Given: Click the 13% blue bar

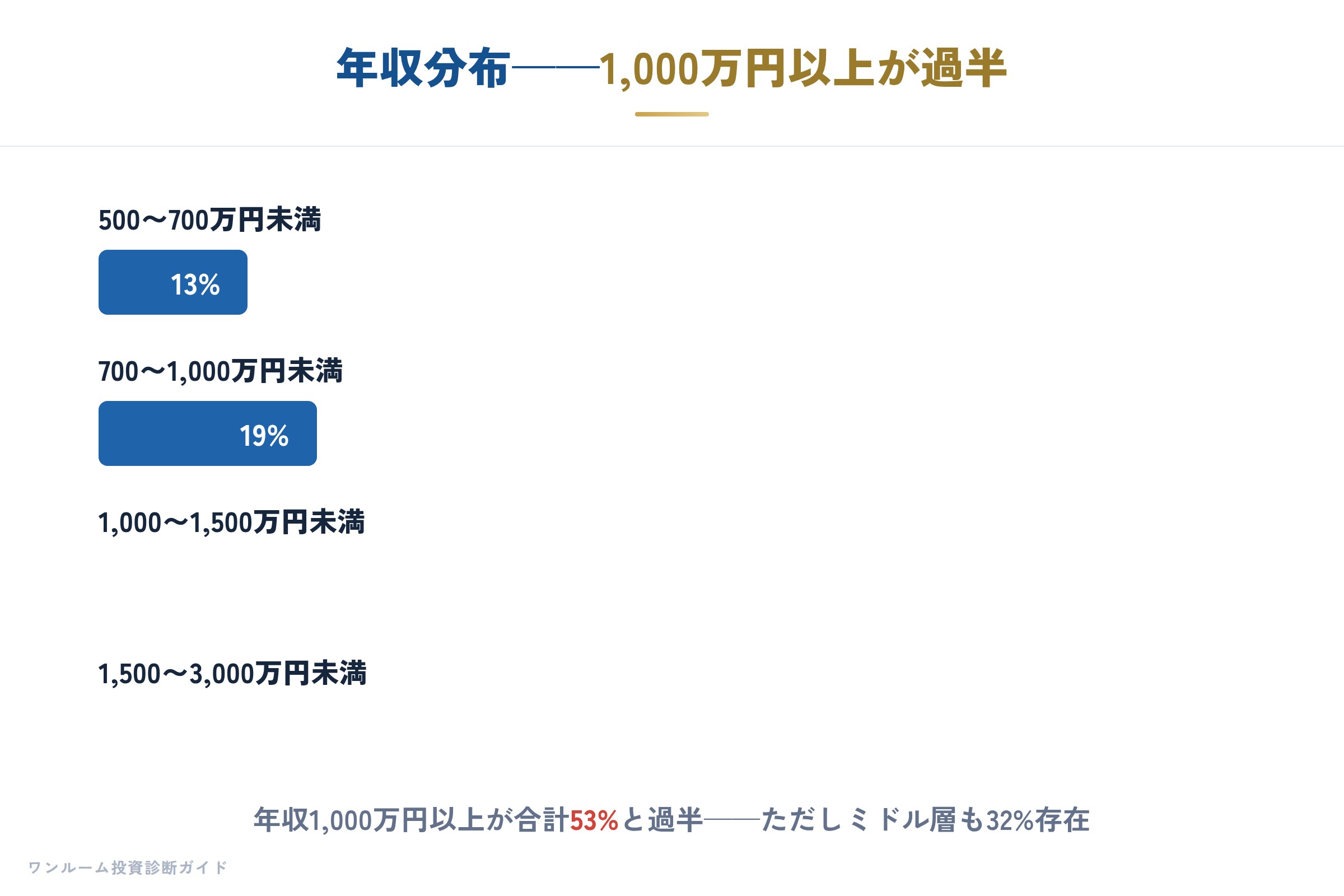Looking at the screenshot, I should click(x=172, y=282).
